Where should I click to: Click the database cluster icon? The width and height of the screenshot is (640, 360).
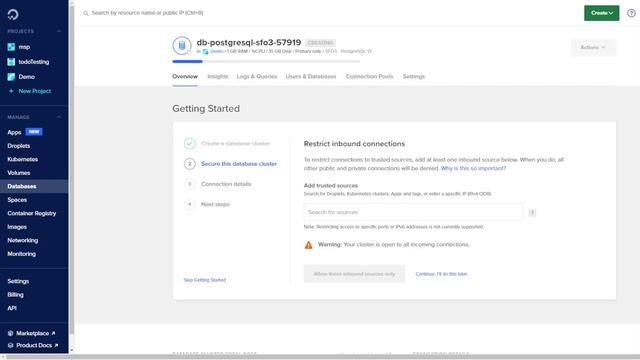pos(182,46)
